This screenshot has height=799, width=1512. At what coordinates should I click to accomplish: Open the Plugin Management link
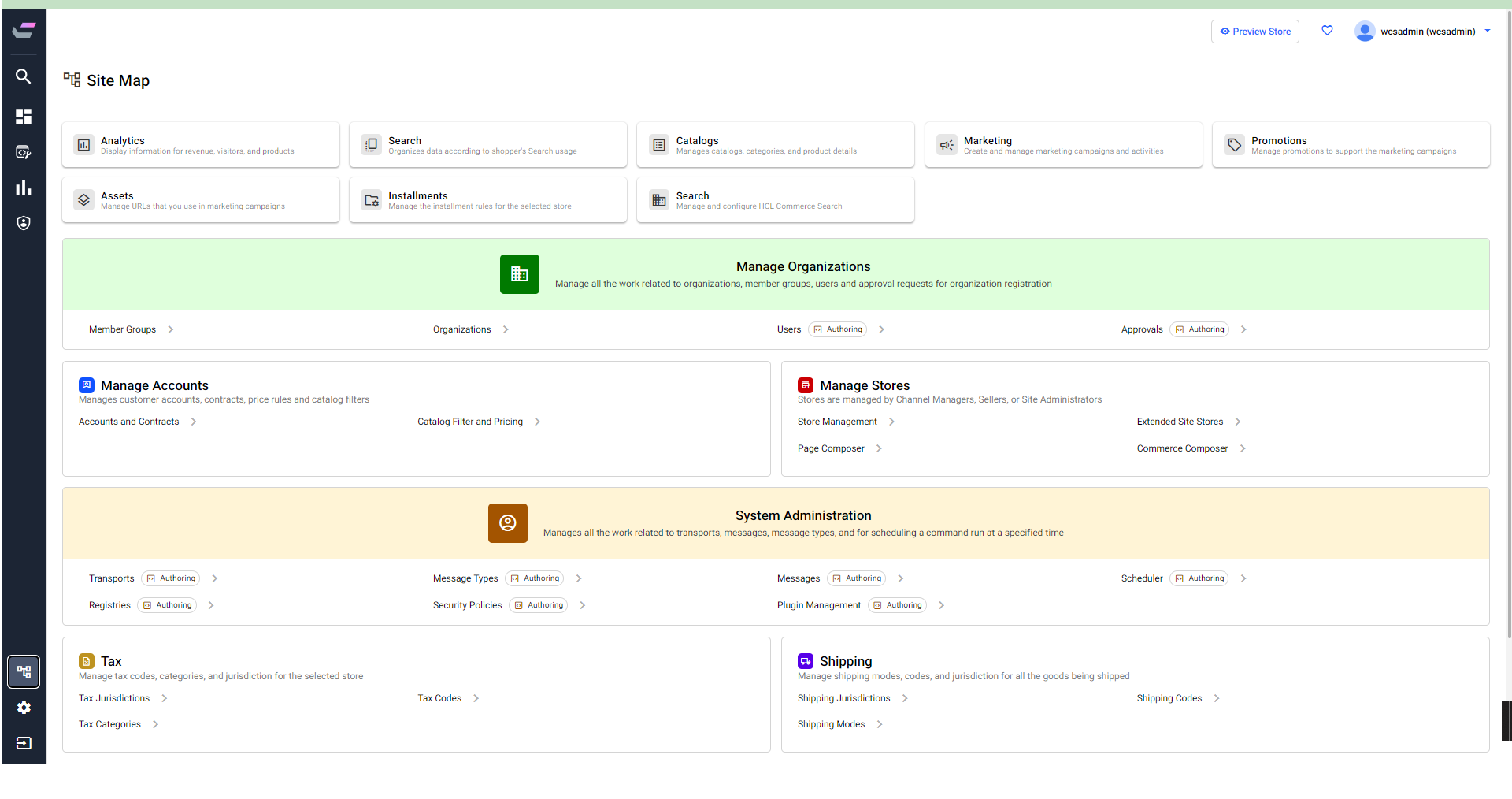tap(819, 605)
